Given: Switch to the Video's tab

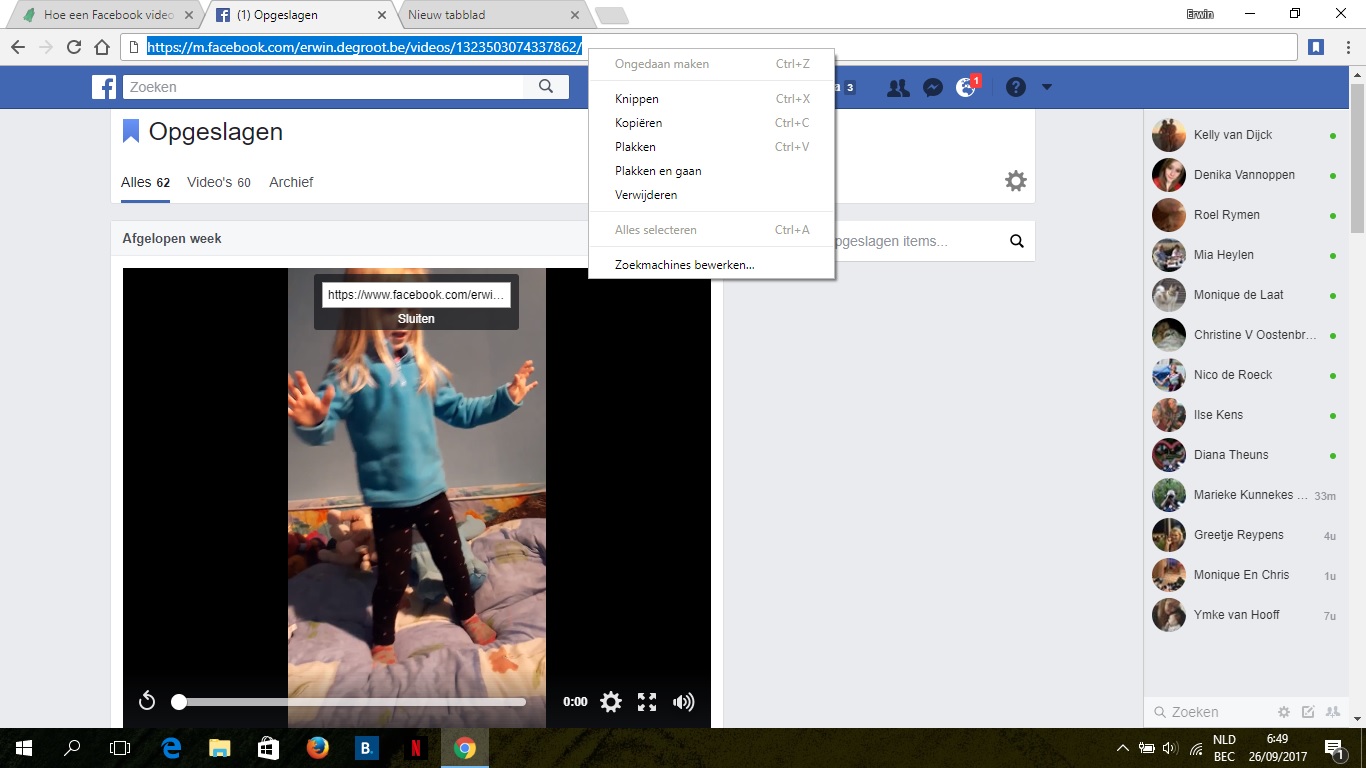Looking at the screenshot, I should click(x=219, y=182).
